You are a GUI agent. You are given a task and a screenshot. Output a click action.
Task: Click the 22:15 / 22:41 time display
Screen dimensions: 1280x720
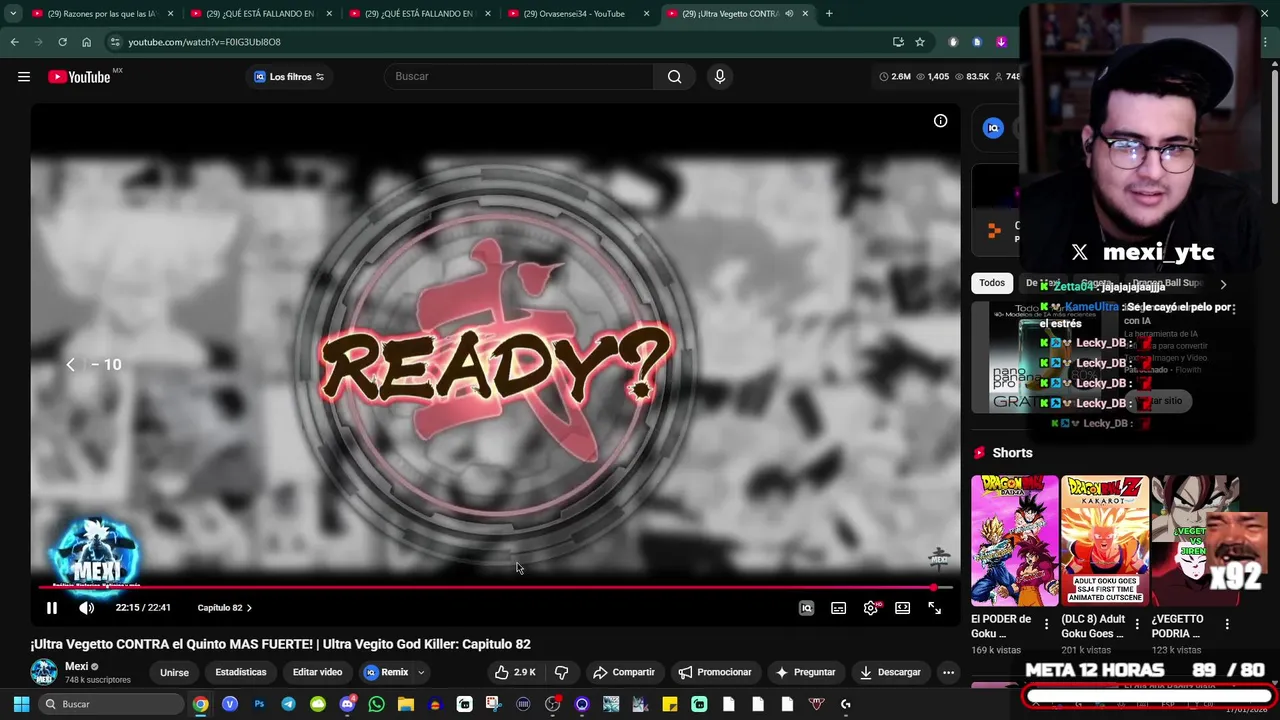point(143,608)
